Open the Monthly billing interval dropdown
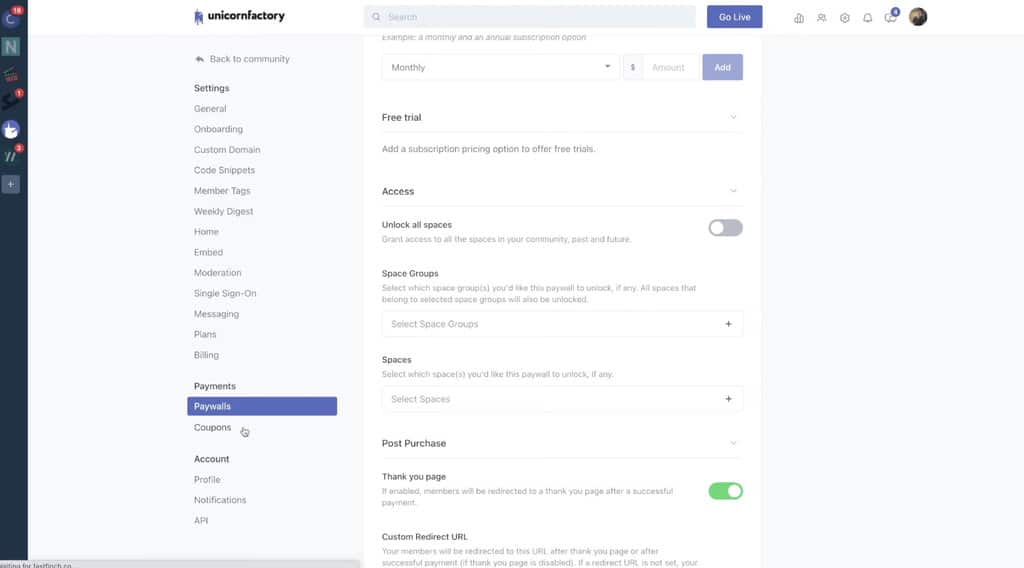The height and width of the screenshot is (568, 1024). click(x=500, y=67)
